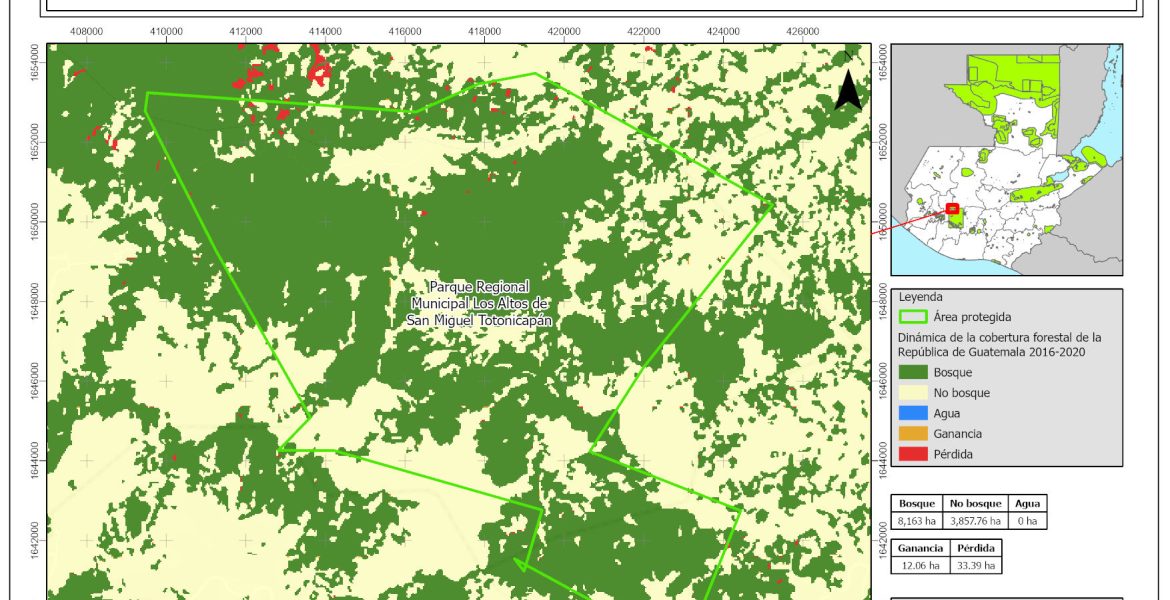Click the Parque Regional Municipal map label

tap(479, 303)
